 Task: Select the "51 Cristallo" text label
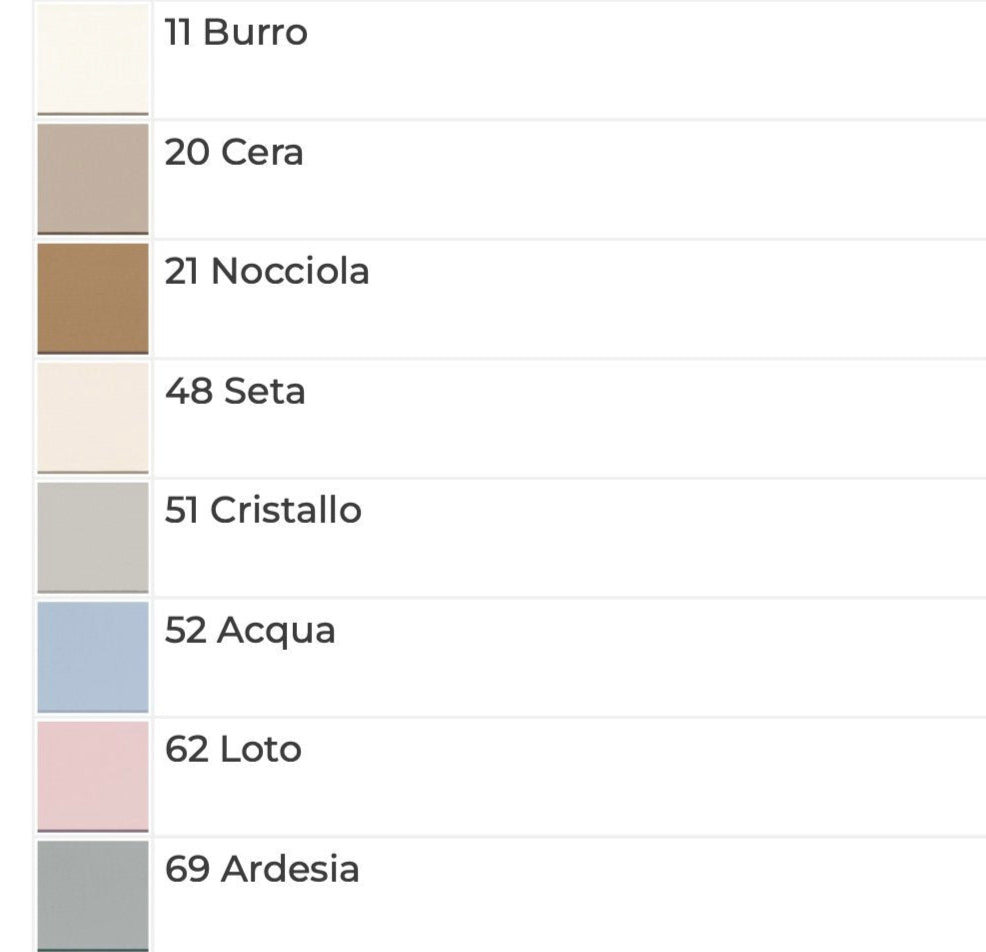[x=263, y=511]
